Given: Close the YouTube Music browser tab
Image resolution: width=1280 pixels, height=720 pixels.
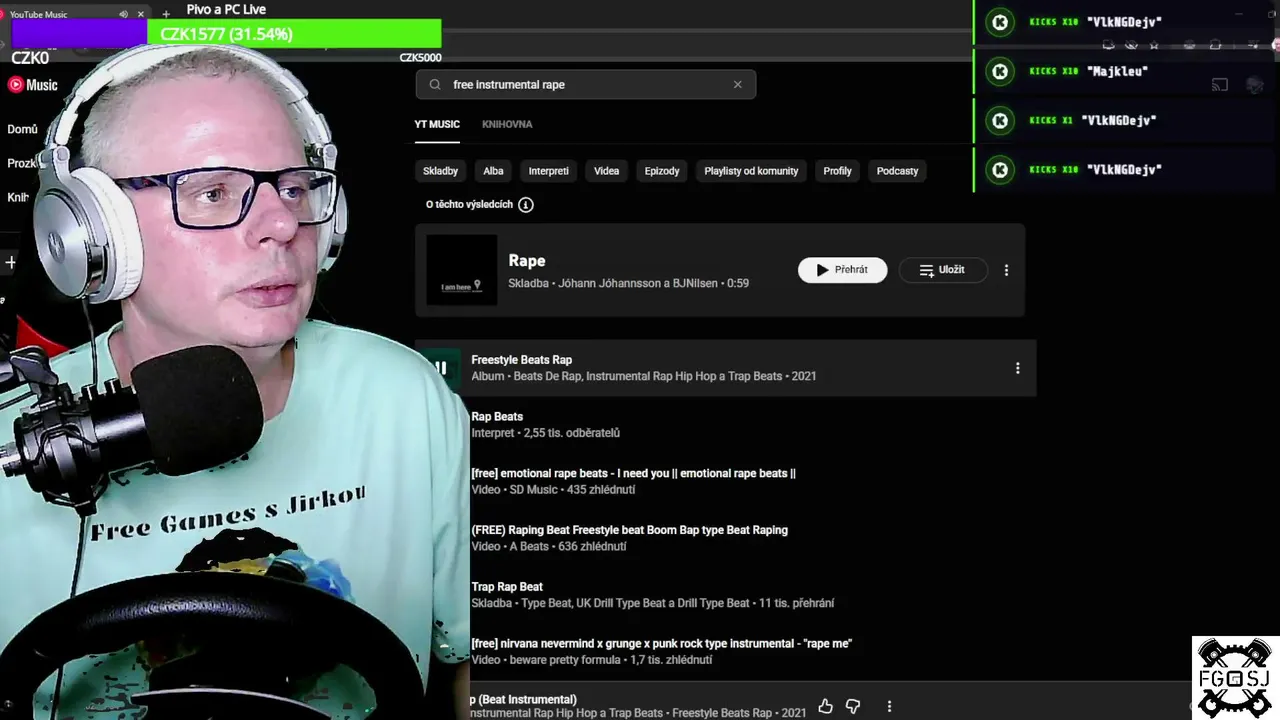Looking at the screenshot, I should click(x=140, y=14).
